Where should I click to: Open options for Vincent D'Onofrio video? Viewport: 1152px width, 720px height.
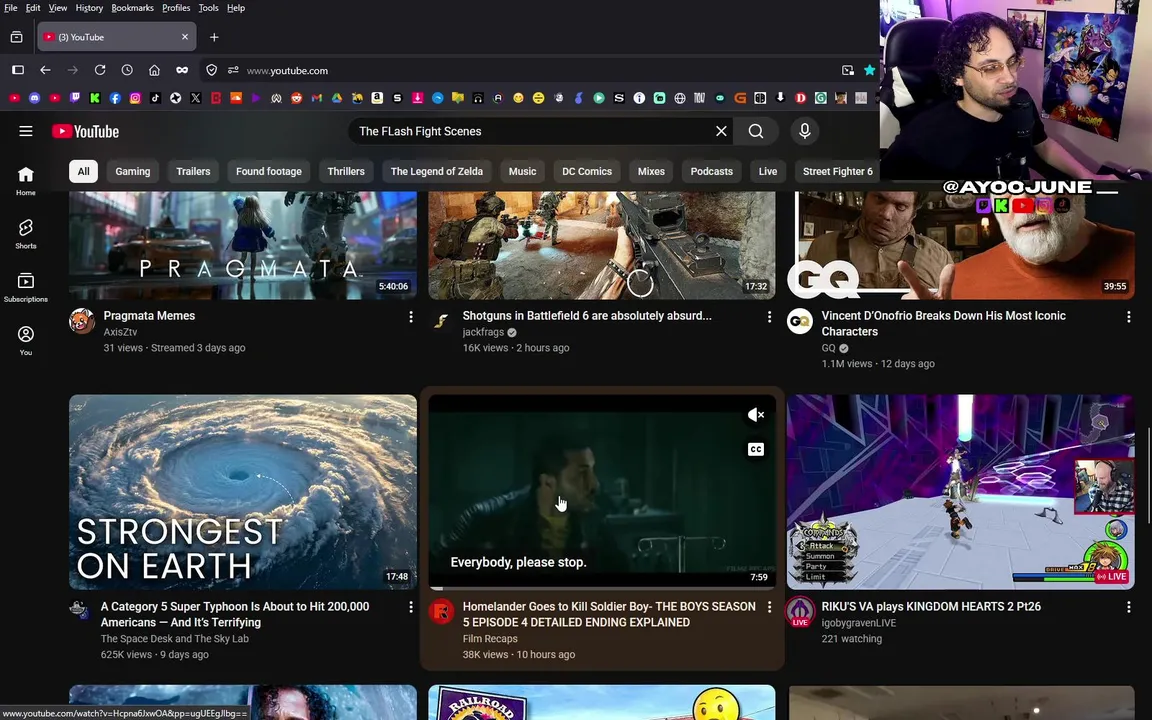pos(1128,317)
